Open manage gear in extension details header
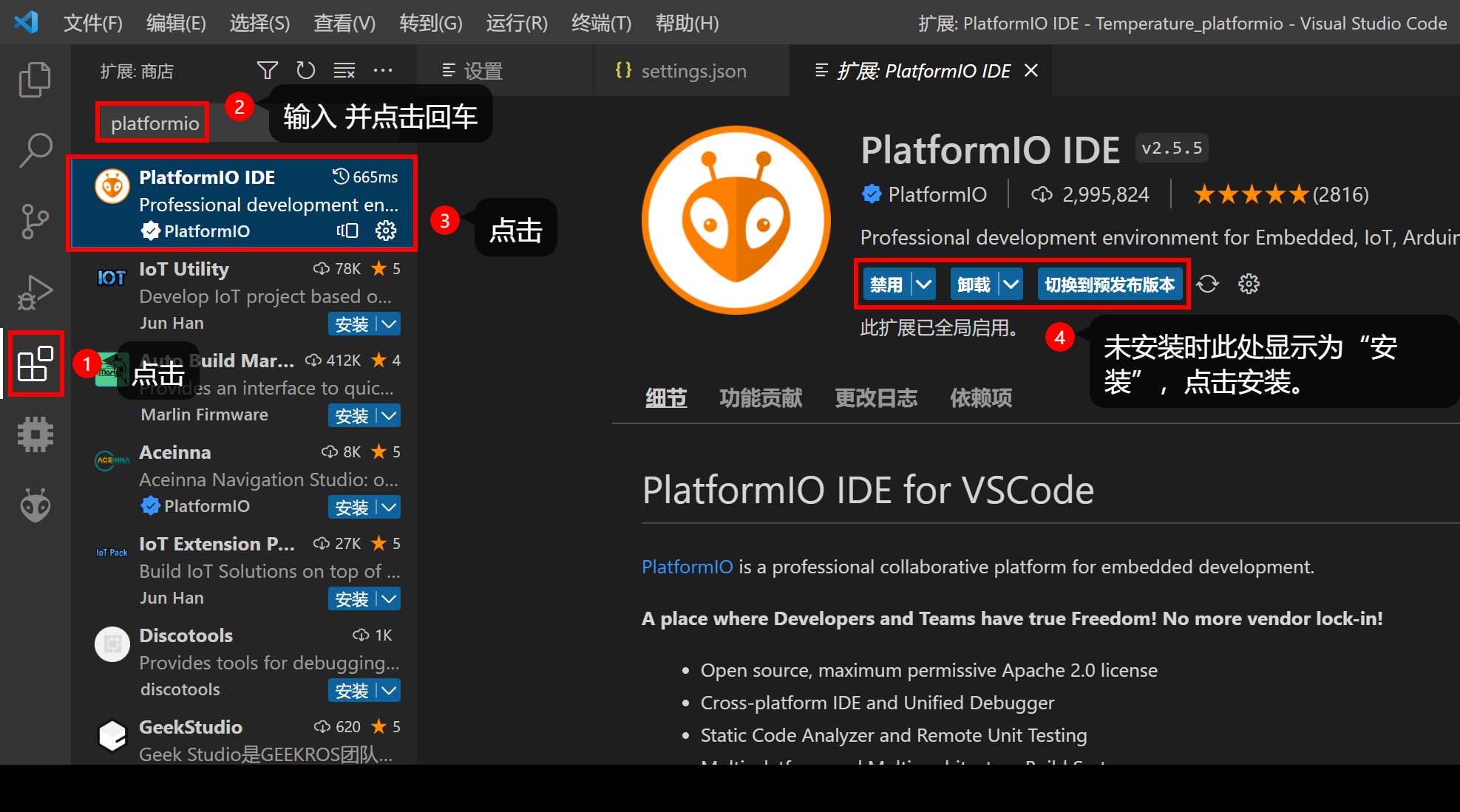 tap(1249, 284)
